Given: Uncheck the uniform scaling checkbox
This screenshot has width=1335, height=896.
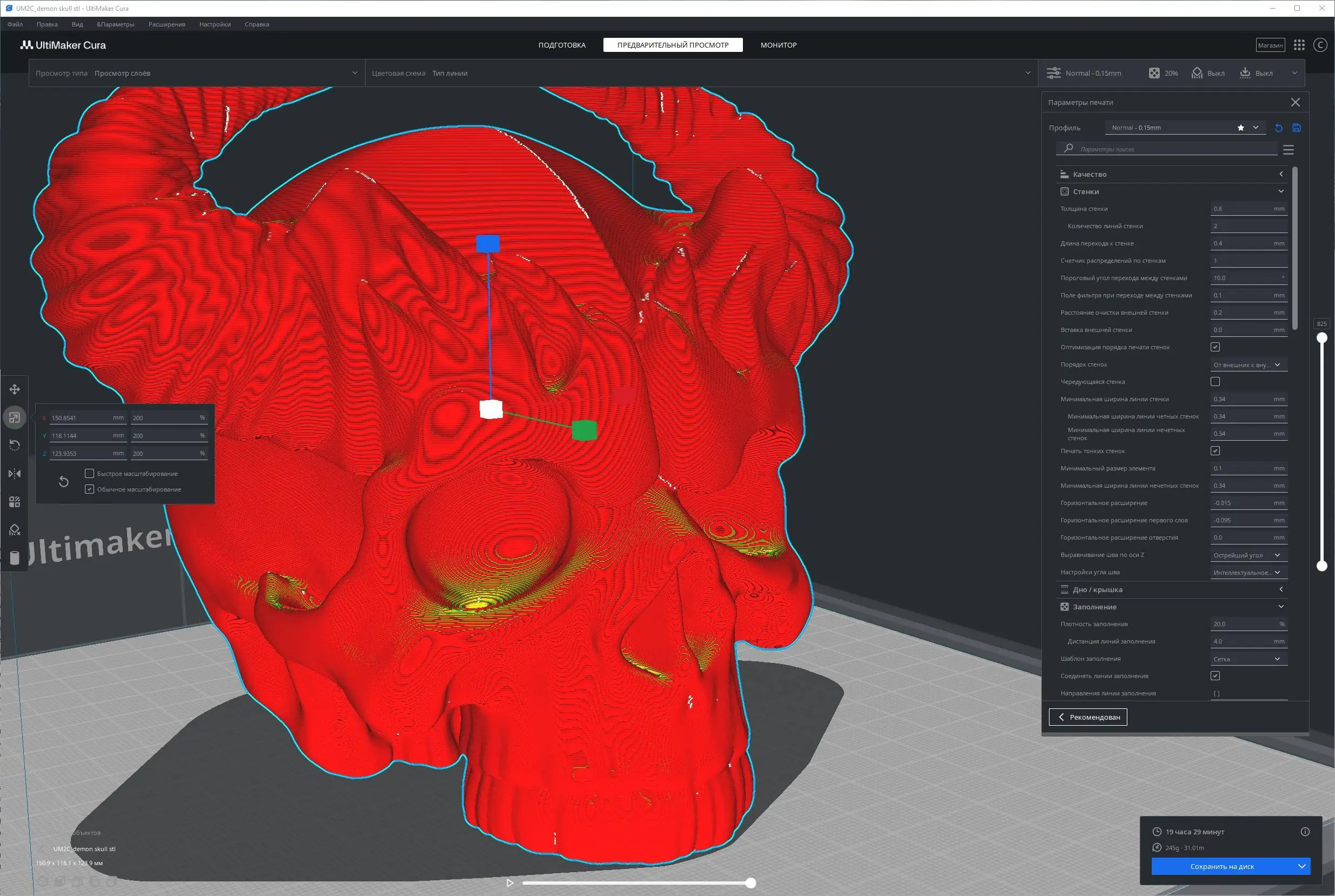Looking at the screenshot, I should 90,489.
